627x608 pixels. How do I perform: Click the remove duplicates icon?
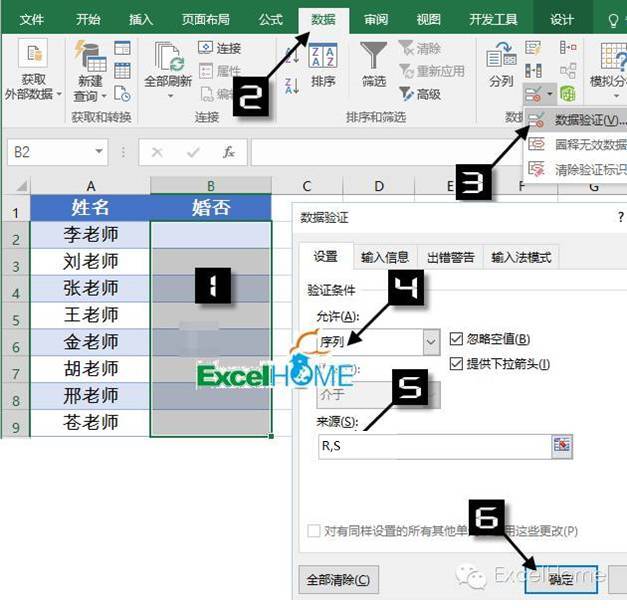[x=533, y=71]
